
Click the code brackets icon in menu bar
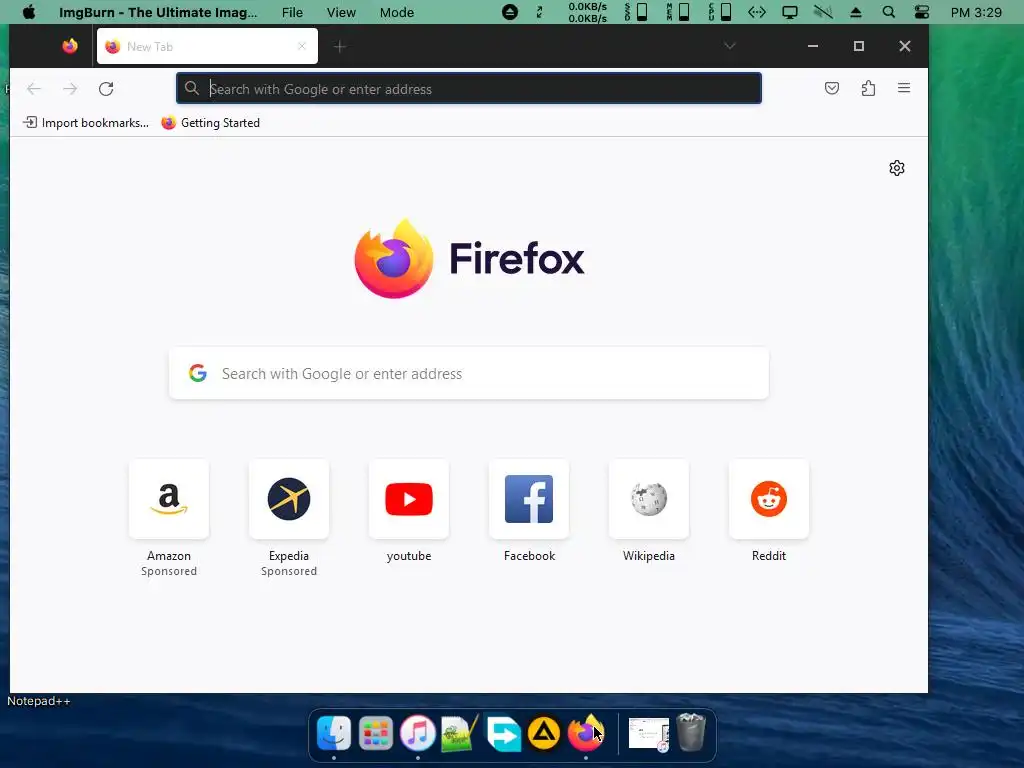756,12
